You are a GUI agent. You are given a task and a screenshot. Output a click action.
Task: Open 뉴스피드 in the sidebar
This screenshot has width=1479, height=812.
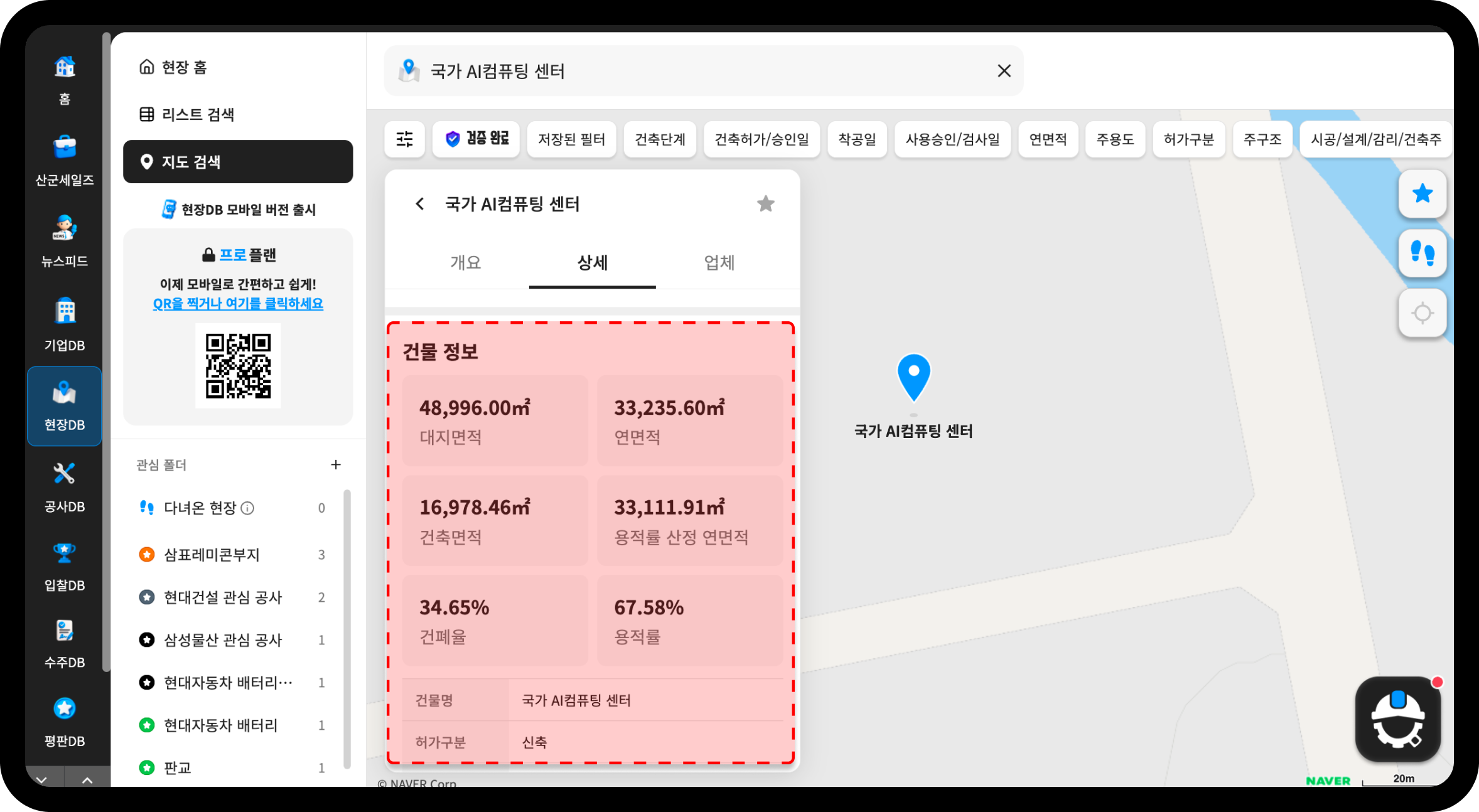(64, 241)
